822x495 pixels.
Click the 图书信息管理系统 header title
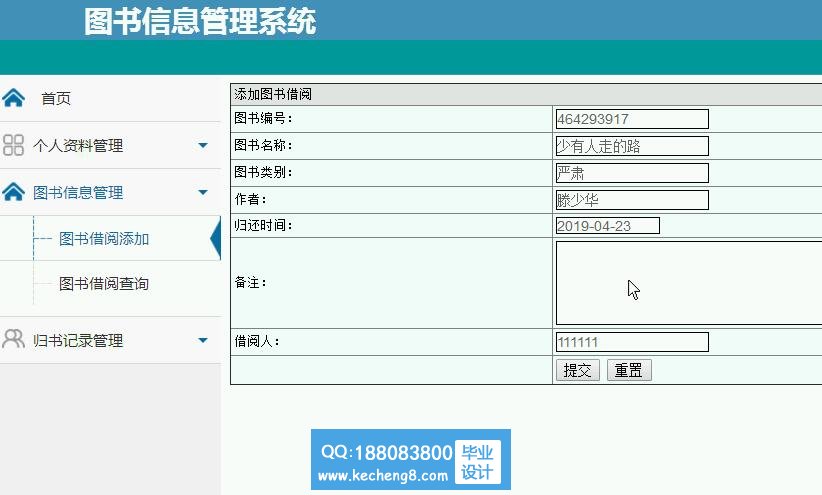[x=200, y=21]
